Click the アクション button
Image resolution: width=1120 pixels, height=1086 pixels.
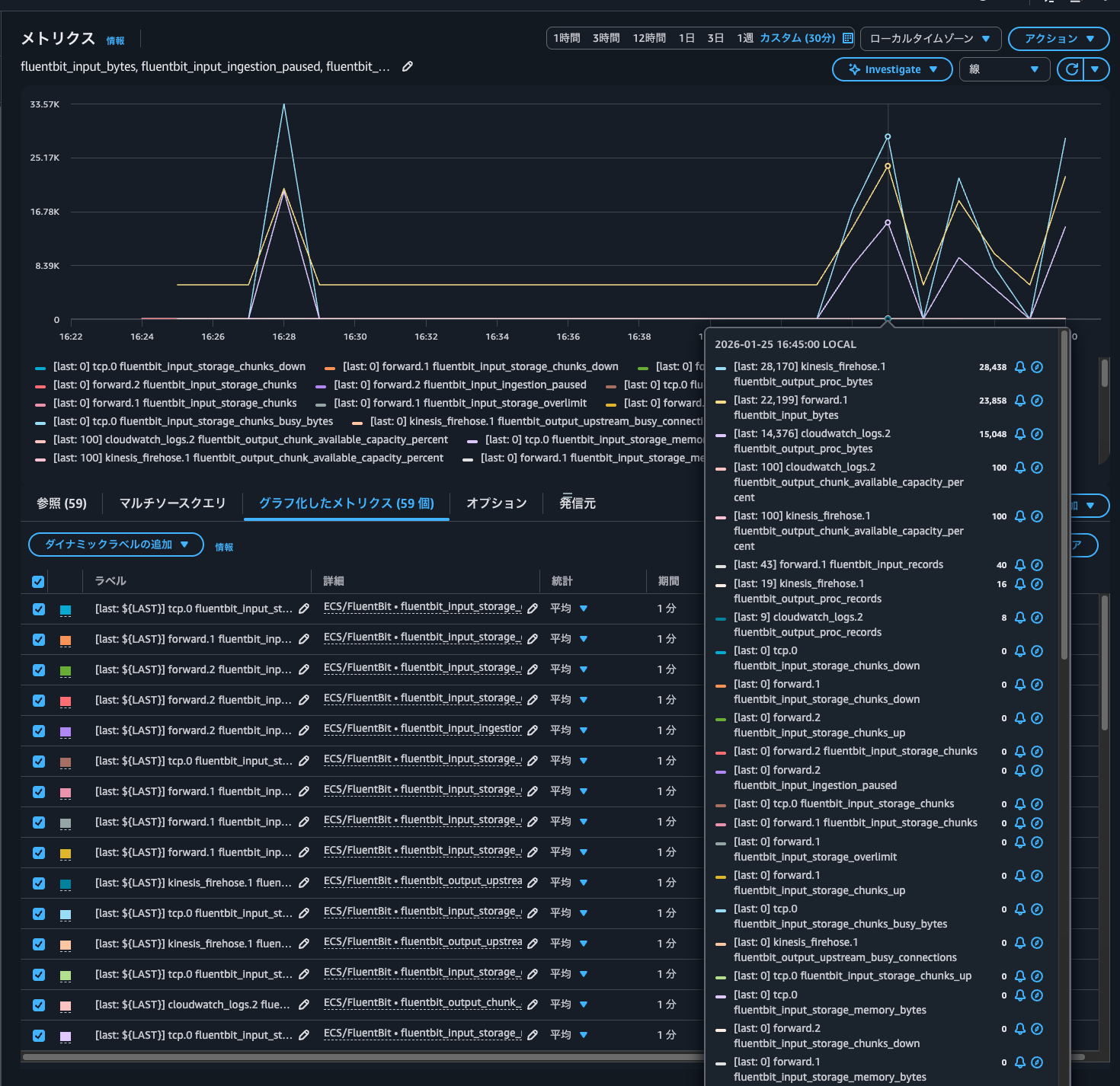tap(1058, 38)
